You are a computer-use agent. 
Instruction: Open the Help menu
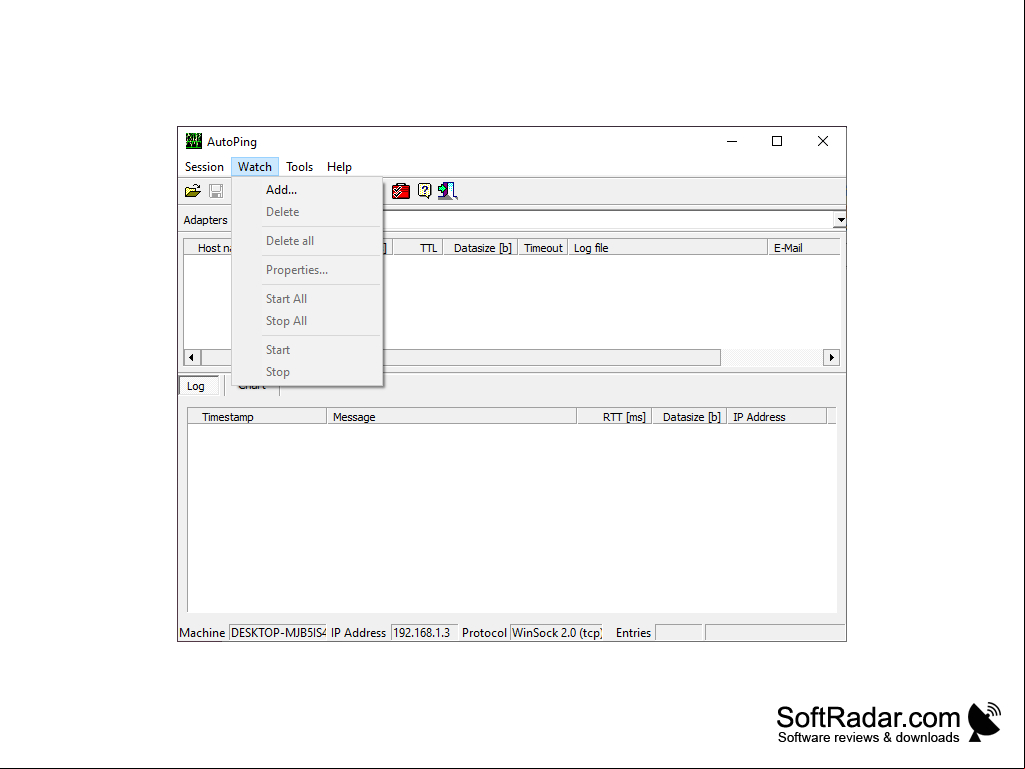click(x=339, y=167)
